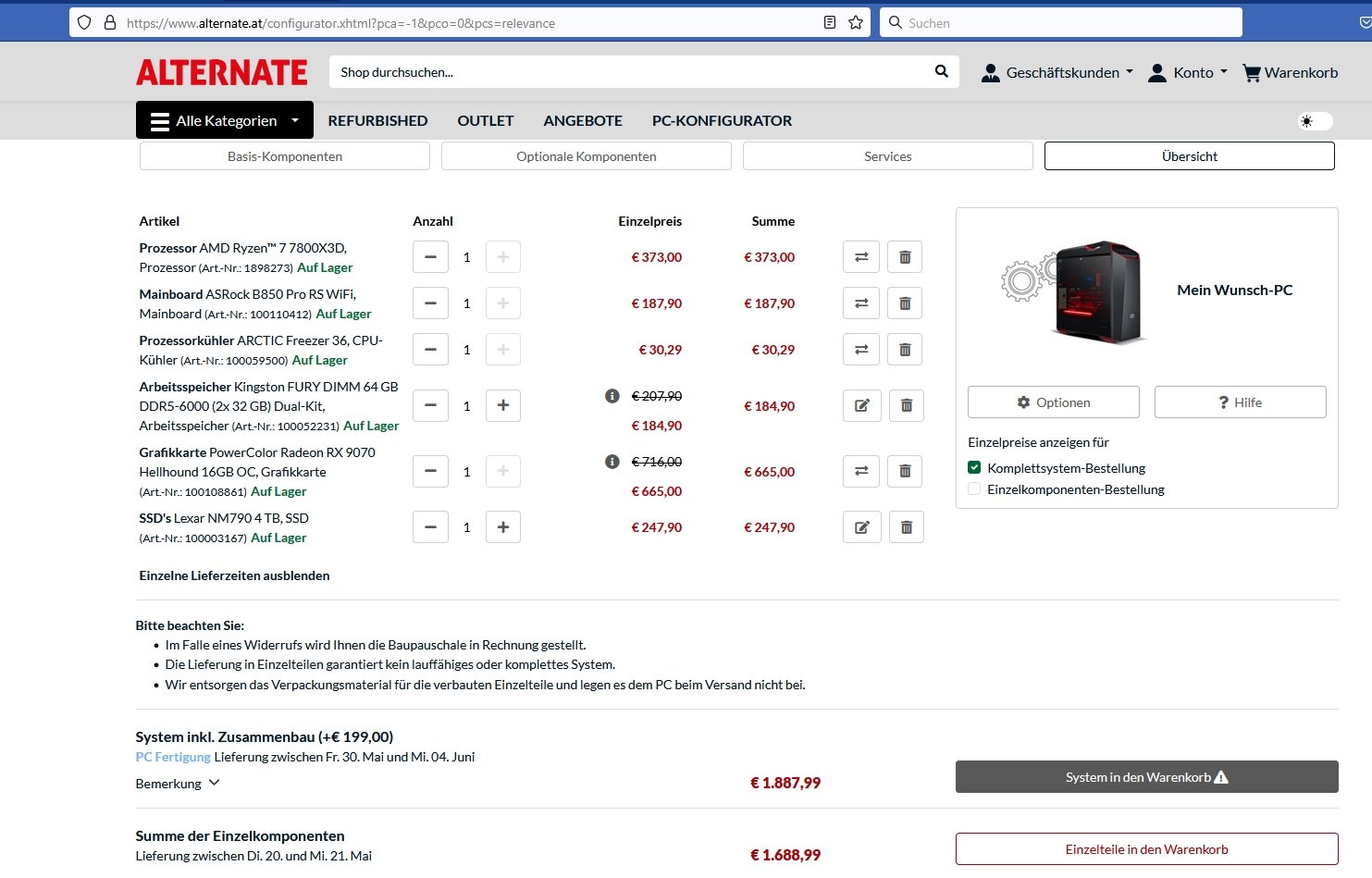Open tracking protection shield icon
1372x878 pixels.
[x=84, y=22]
